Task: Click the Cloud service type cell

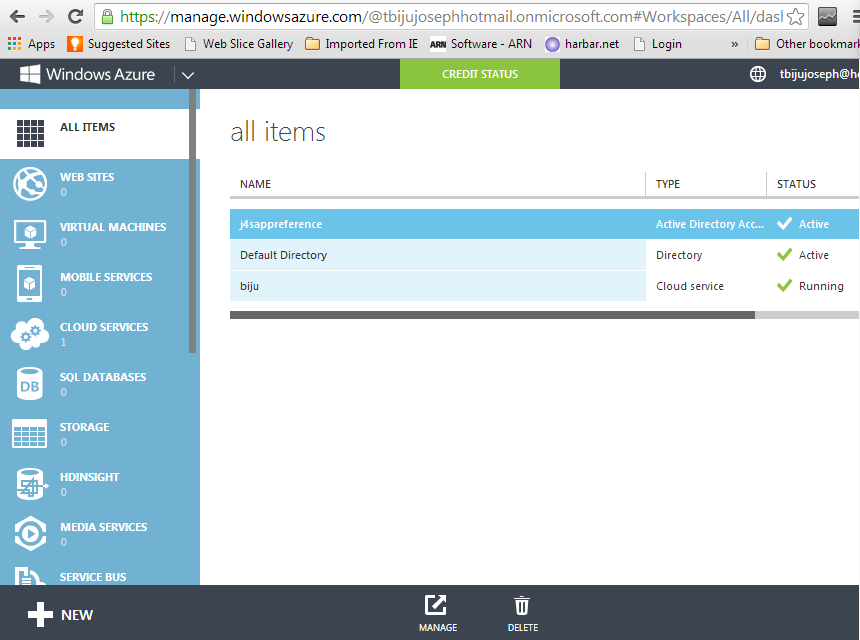Action: coord(690,286)
